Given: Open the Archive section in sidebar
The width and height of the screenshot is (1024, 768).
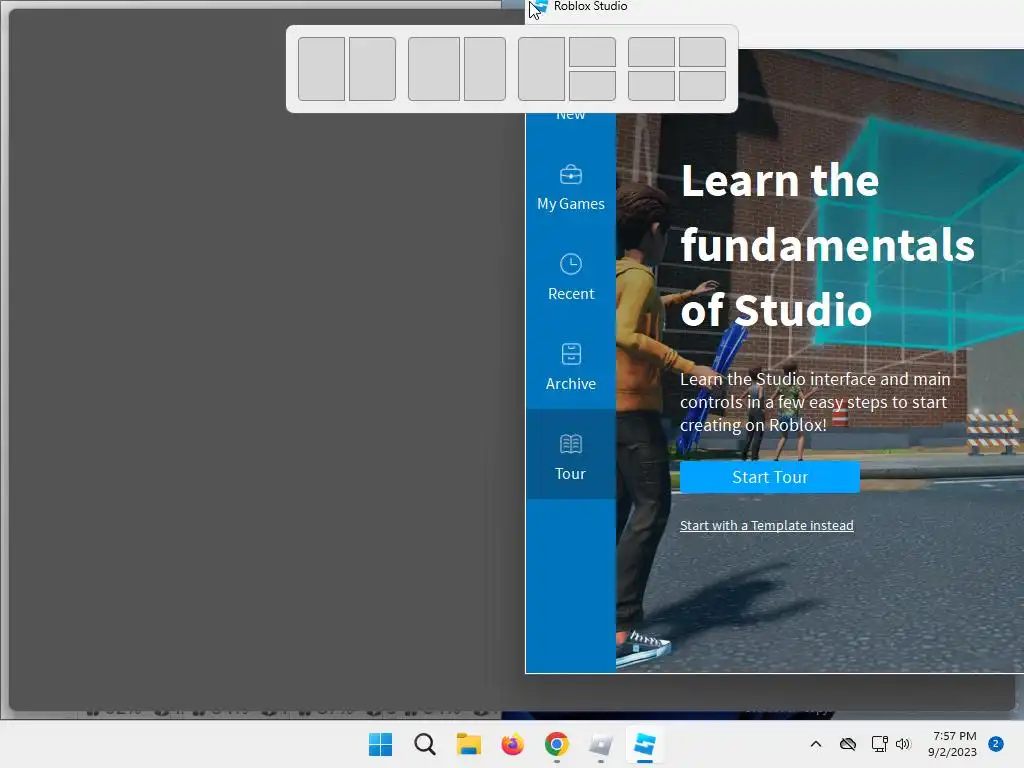Looking at the screenshot, I should click(x=571, y=367).
